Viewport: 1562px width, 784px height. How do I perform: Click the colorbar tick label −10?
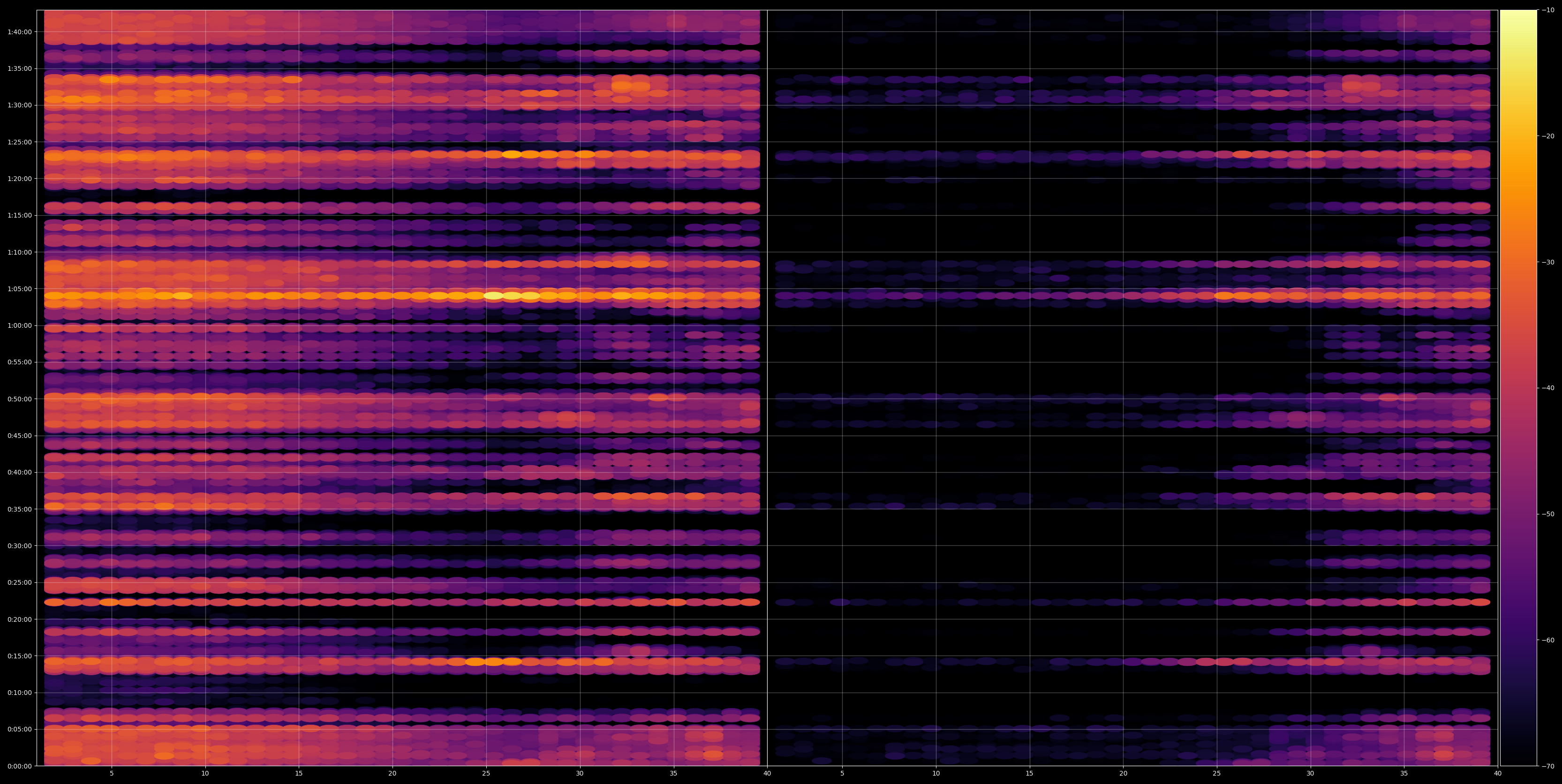tap(1548, 10)
